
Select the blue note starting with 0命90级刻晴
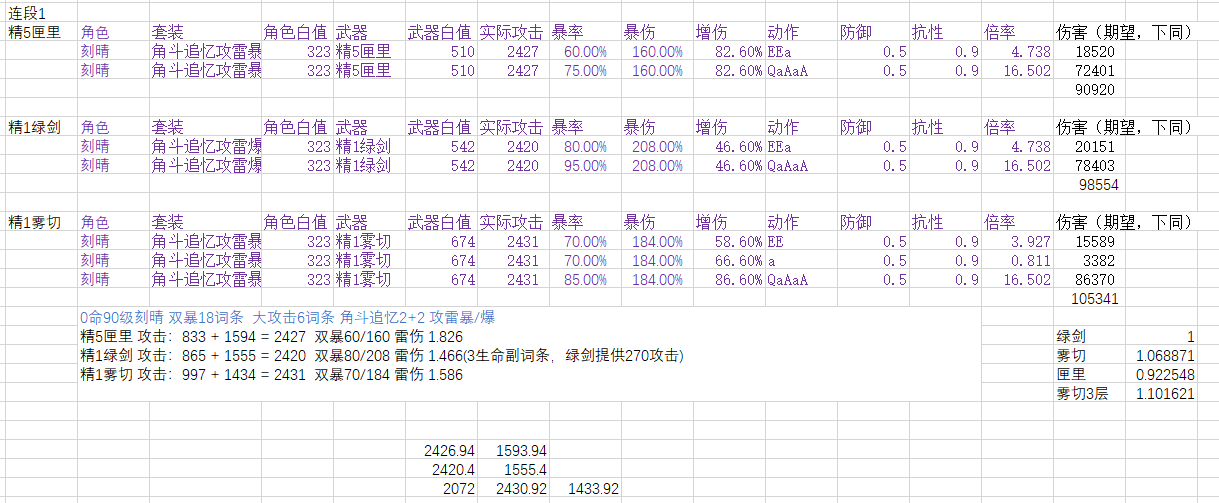[287, 318]
